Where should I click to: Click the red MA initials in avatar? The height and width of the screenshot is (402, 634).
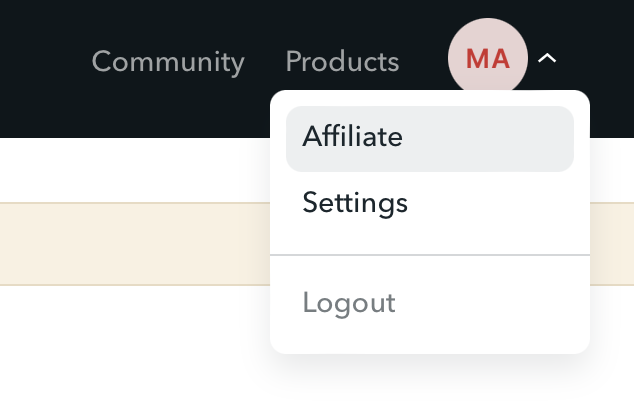488,59
